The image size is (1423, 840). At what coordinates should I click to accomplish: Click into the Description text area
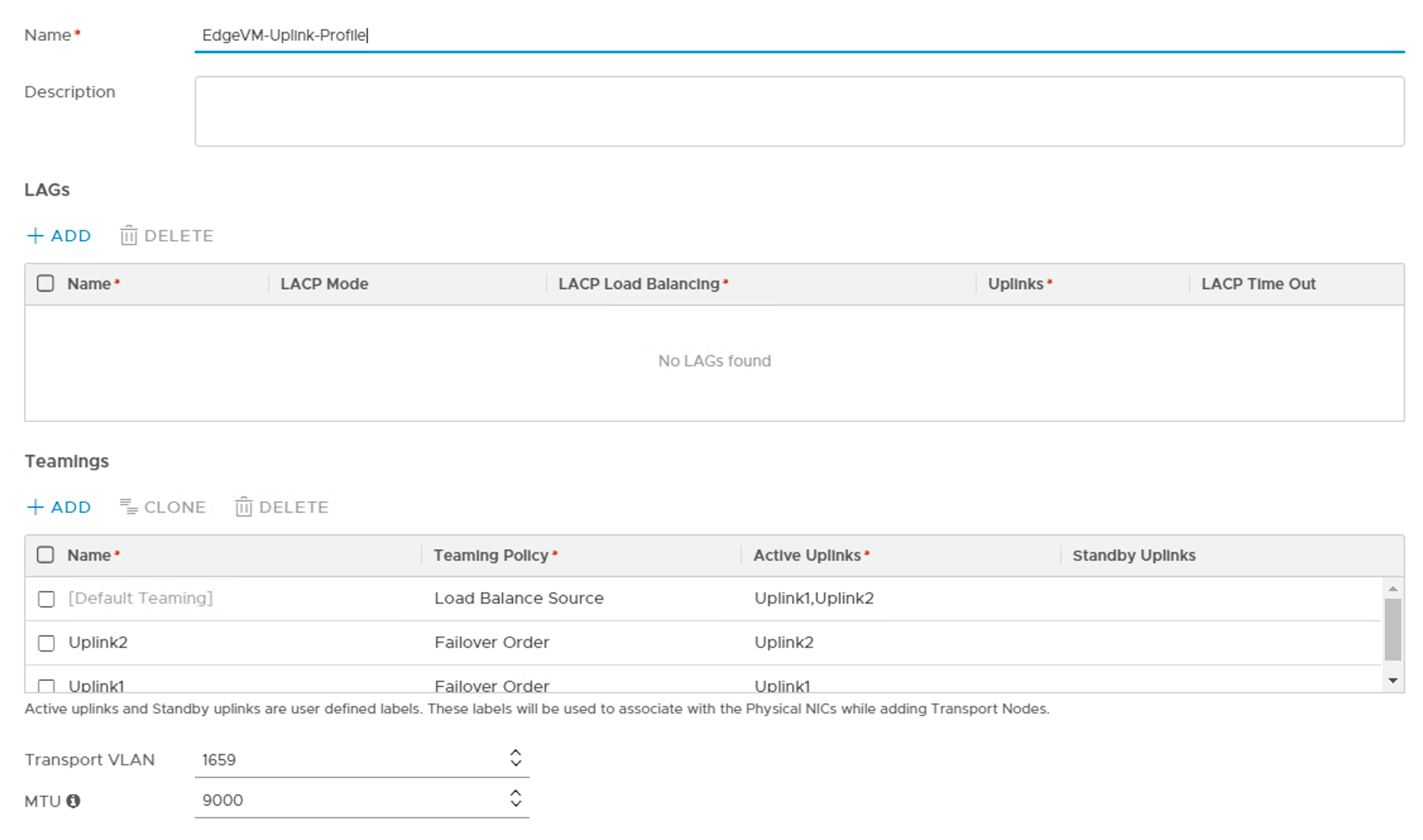tap(799, 111)
